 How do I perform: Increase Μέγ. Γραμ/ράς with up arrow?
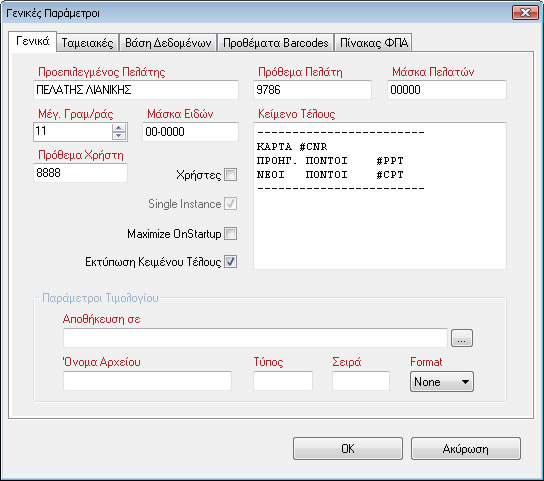pyautogui.click(x=119, y=128)
